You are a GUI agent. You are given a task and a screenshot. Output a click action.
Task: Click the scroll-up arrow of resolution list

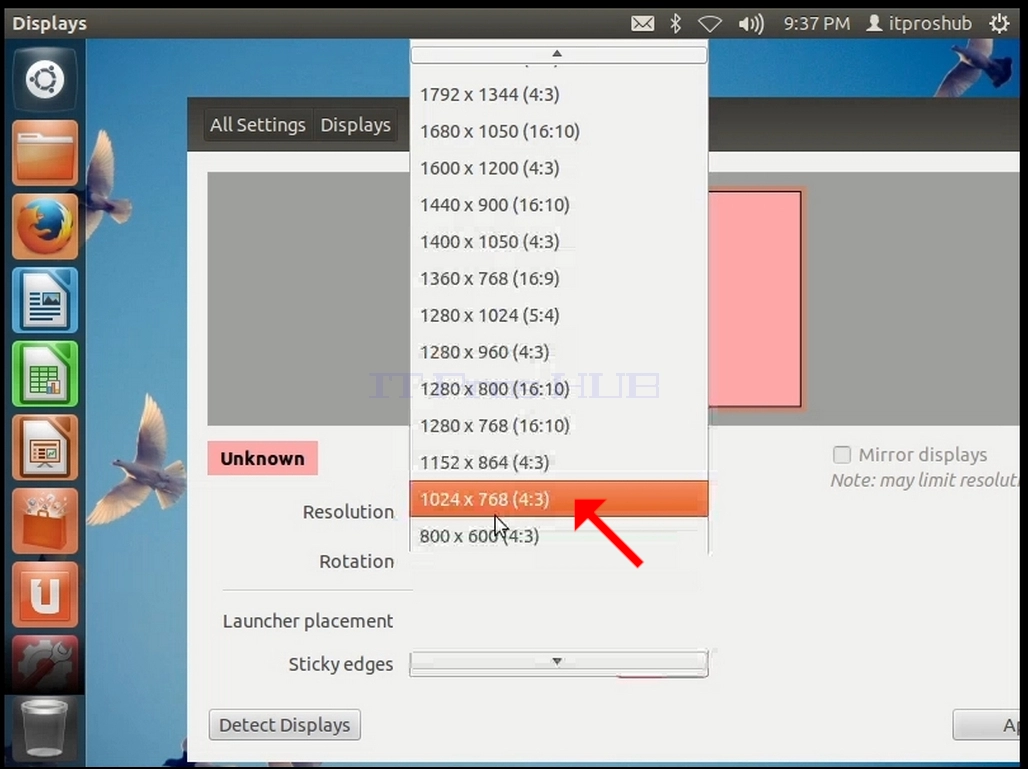(559, 54)
